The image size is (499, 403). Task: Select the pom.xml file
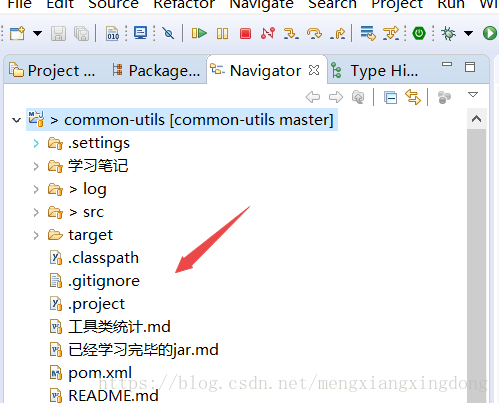coord(91,373)
